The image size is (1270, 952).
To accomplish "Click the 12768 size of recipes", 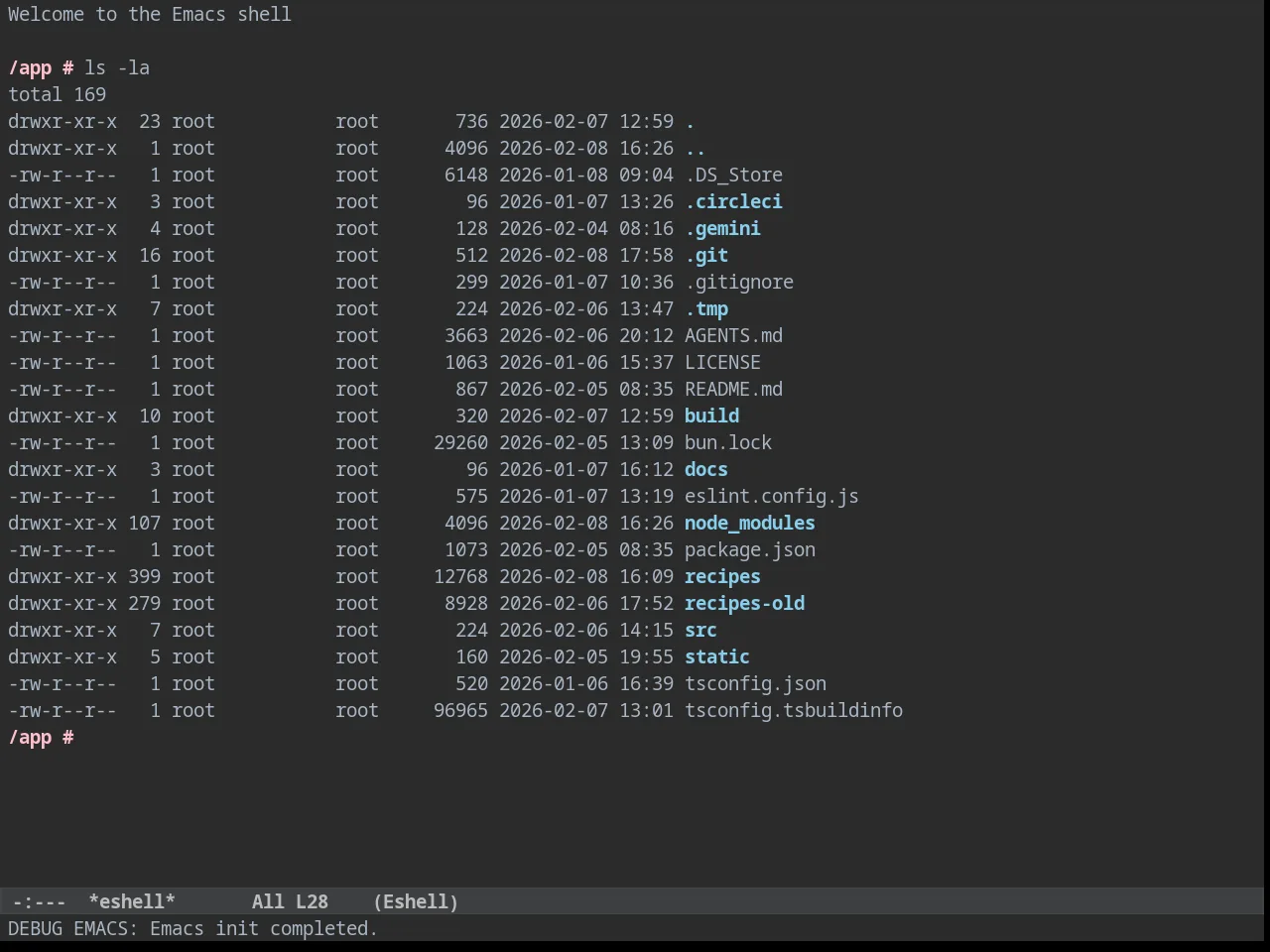I will point(460,576).
